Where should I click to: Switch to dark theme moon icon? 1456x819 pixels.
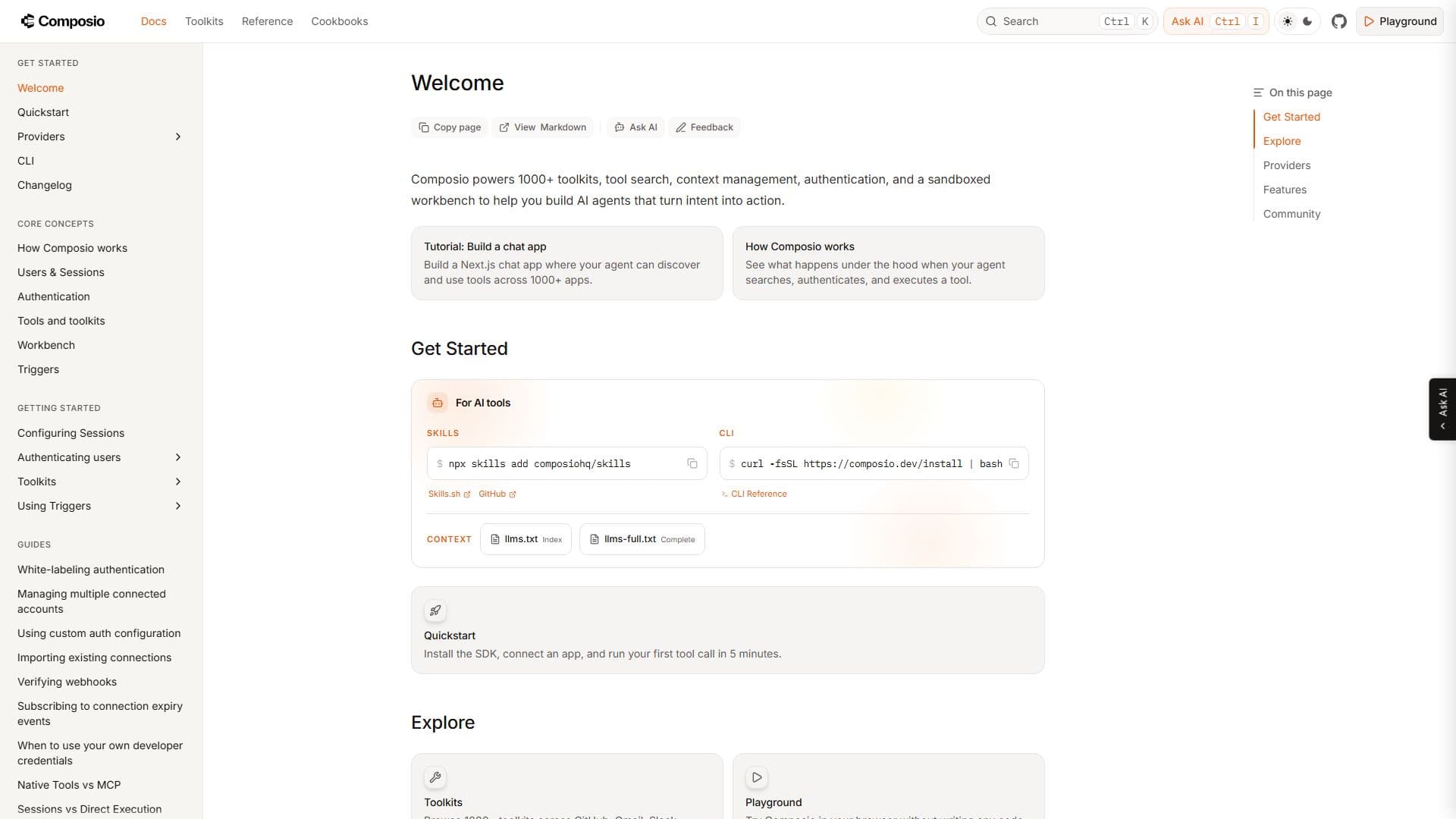pyautogui.click(x=1307, y=21)
